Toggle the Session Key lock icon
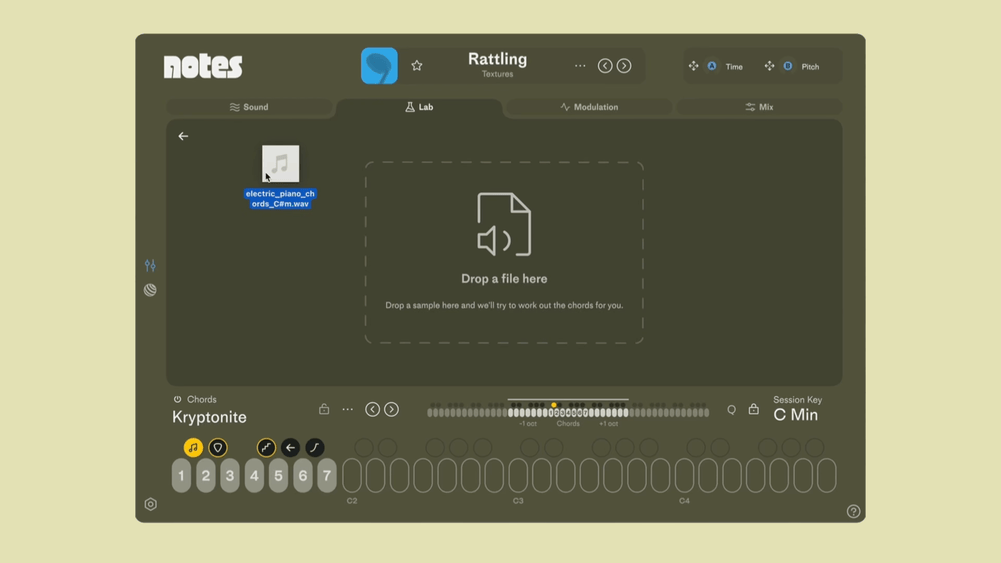The height and width of the screenshot is (563, 1001). (x=754, y=410)
